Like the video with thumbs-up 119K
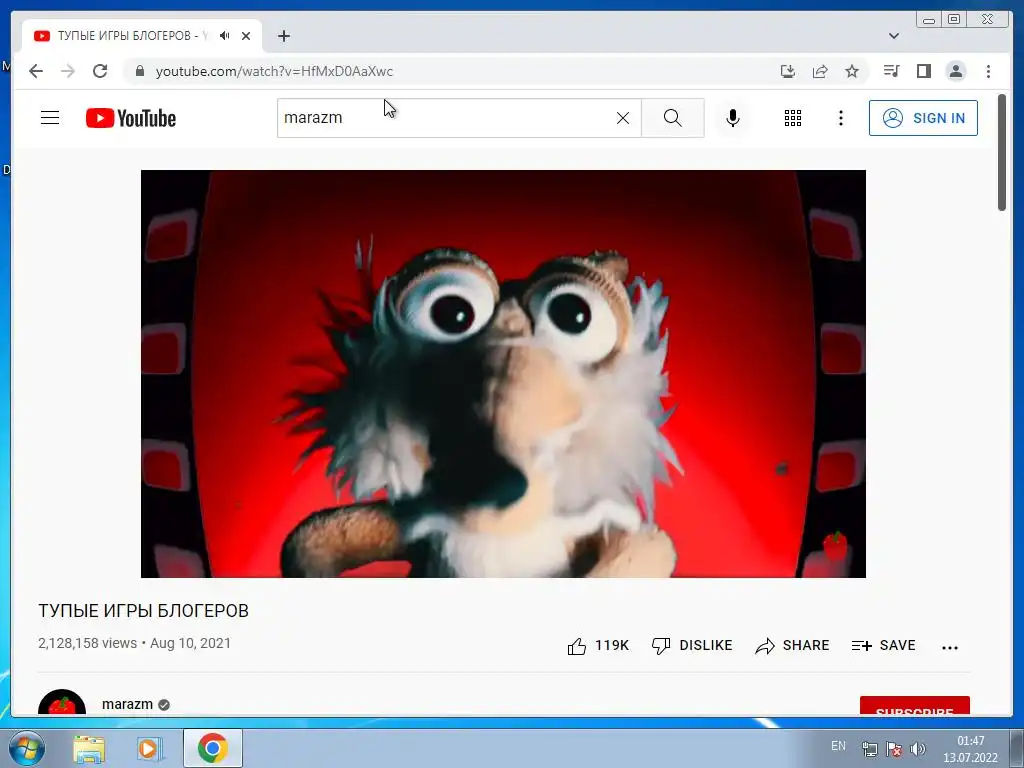The width and height of the screenshot is (1024, 768). click(598, 646)
